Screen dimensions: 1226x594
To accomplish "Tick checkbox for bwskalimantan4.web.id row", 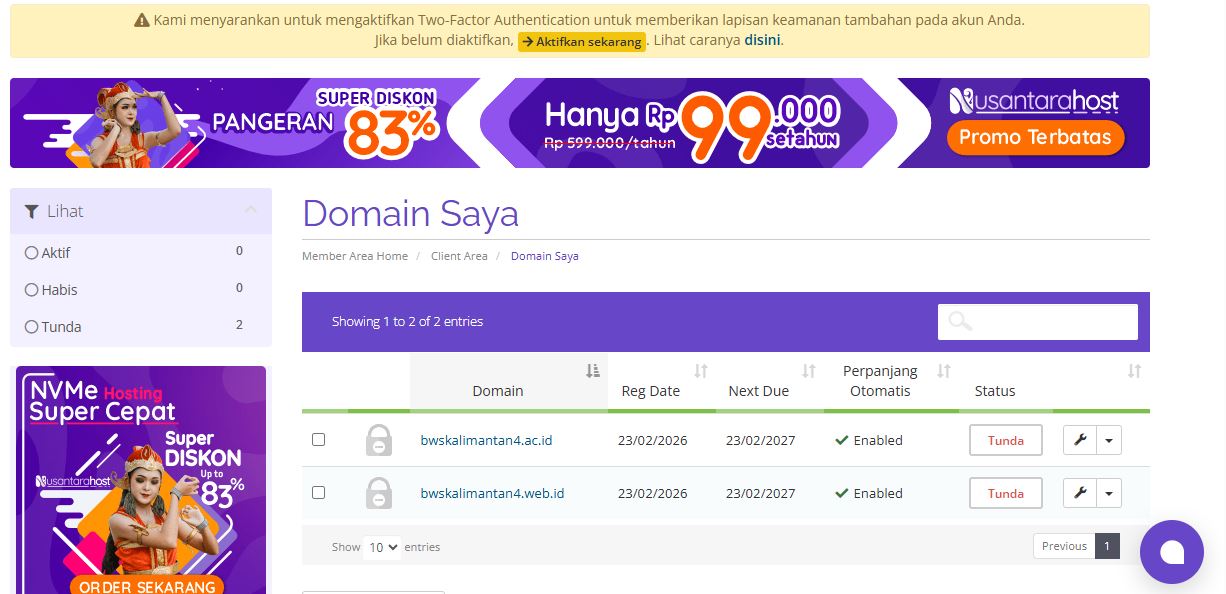I will 318,492.
